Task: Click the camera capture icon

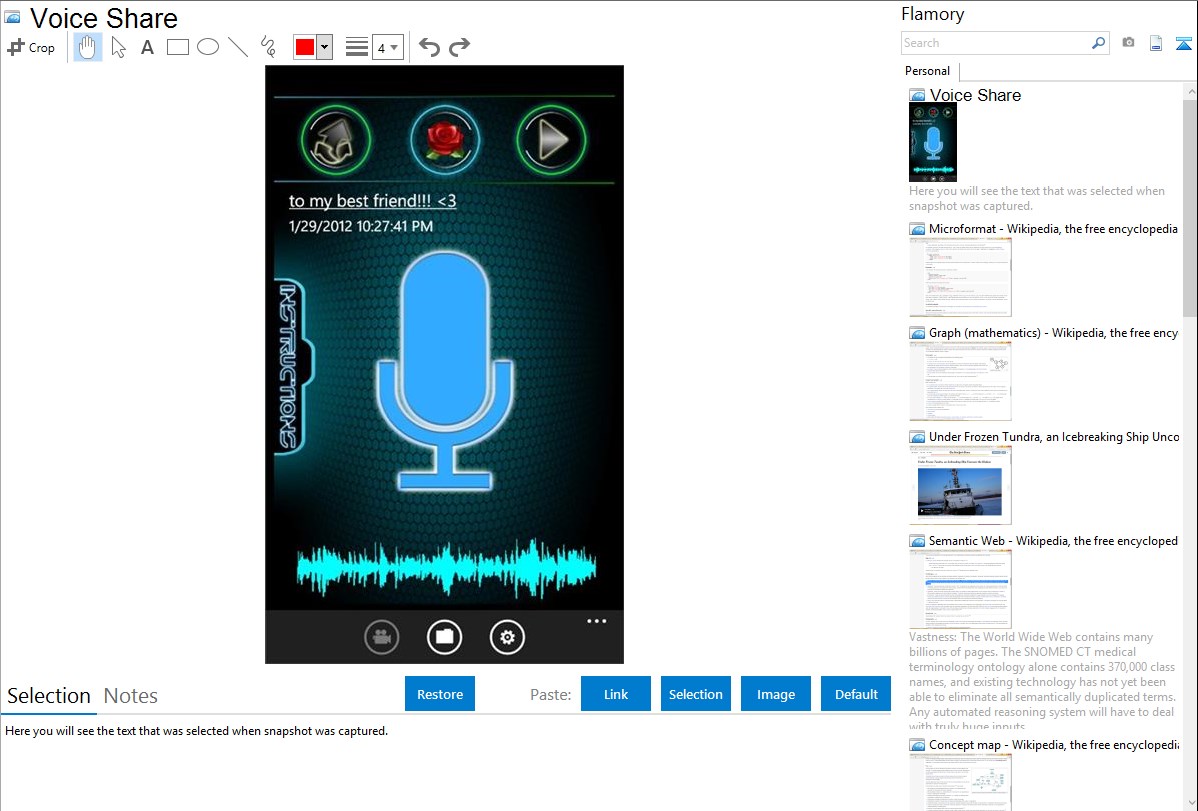Action: pyautogui.click(x=1128, y=43)
